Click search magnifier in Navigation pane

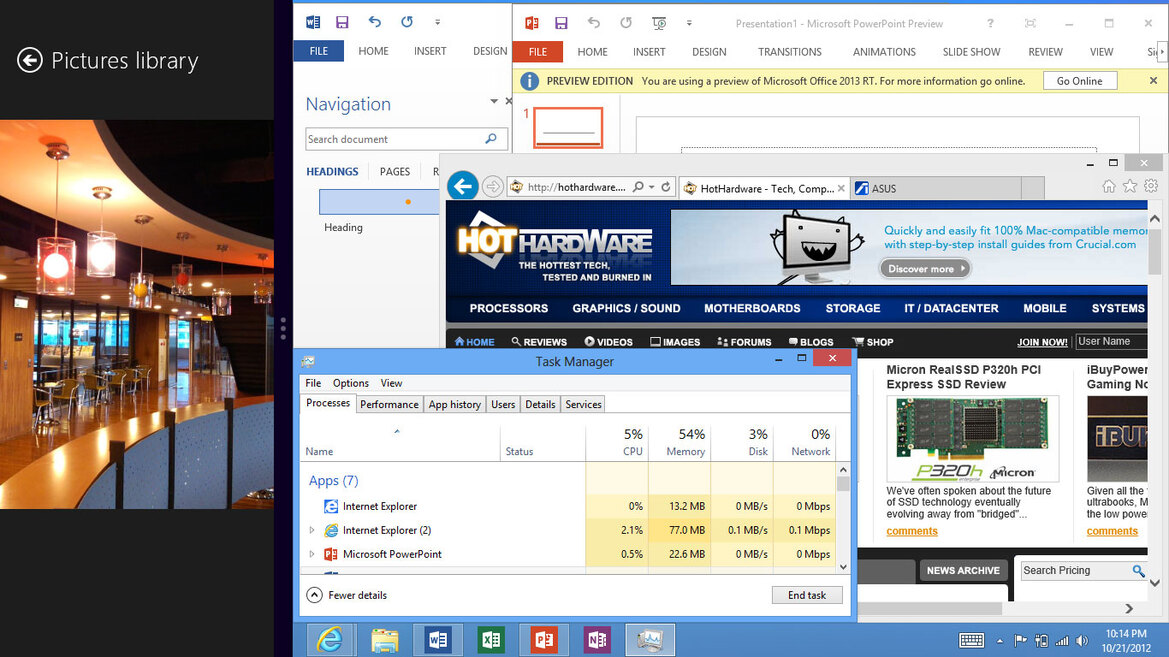[x=491, y=139]
